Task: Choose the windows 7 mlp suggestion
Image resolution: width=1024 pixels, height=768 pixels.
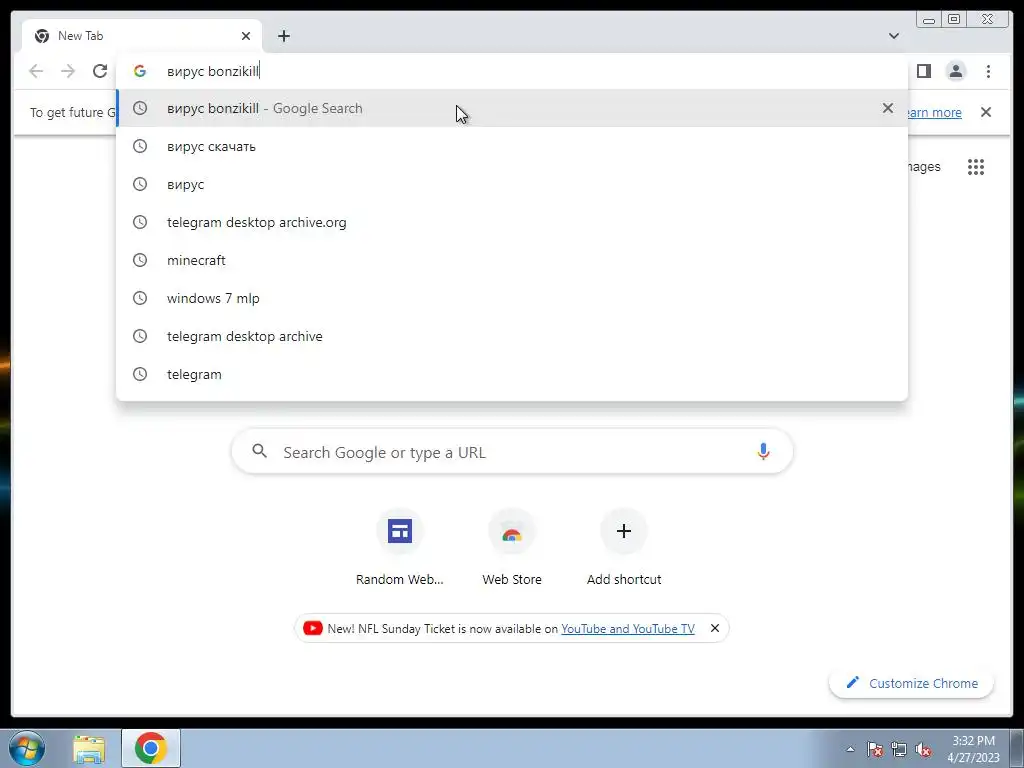Action: pyautogui.click(x=511, y=298)
